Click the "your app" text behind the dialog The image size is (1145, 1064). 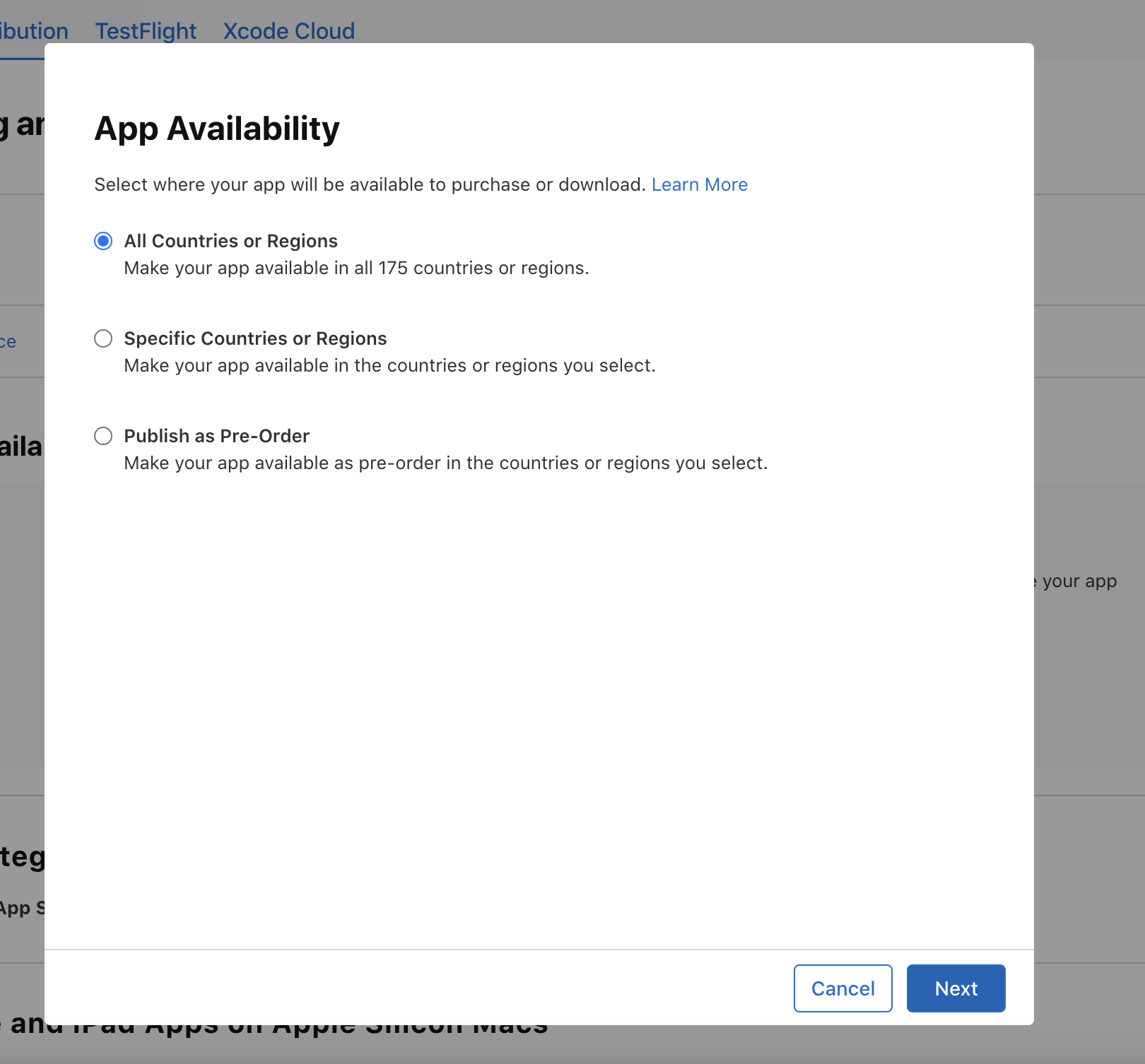pos(1079,581)
